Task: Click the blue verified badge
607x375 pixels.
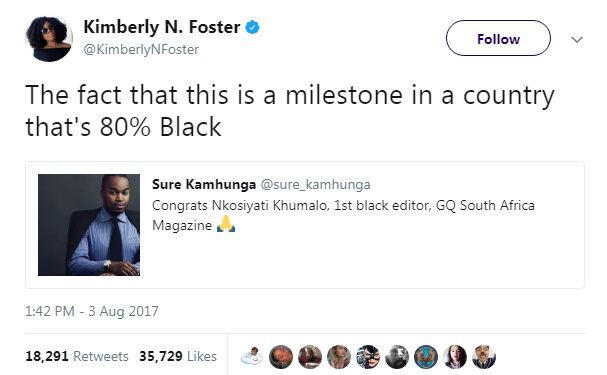Action: pyautogui.click(x=252, y=27)
